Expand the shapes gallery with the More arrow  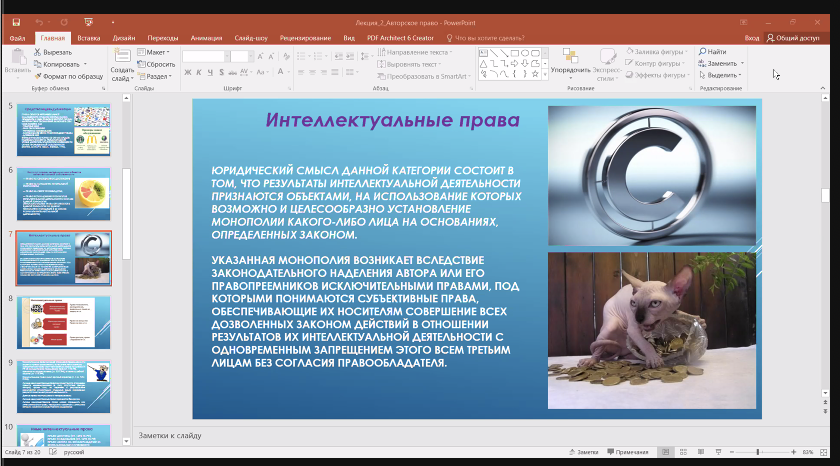pyautogui.click(x=545, y=74)
